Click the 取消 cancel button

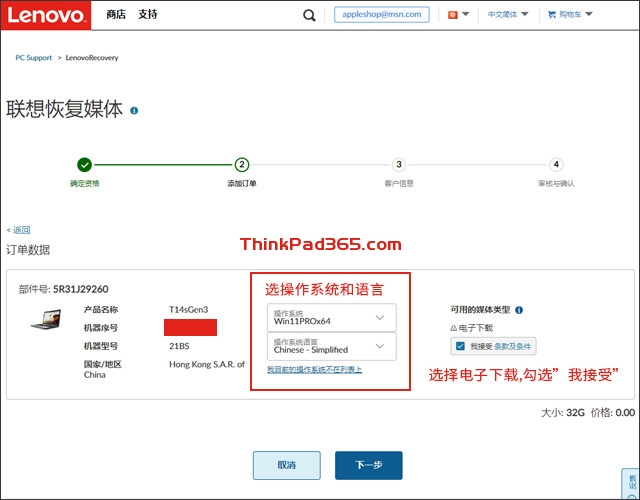(x=287, y=465)
